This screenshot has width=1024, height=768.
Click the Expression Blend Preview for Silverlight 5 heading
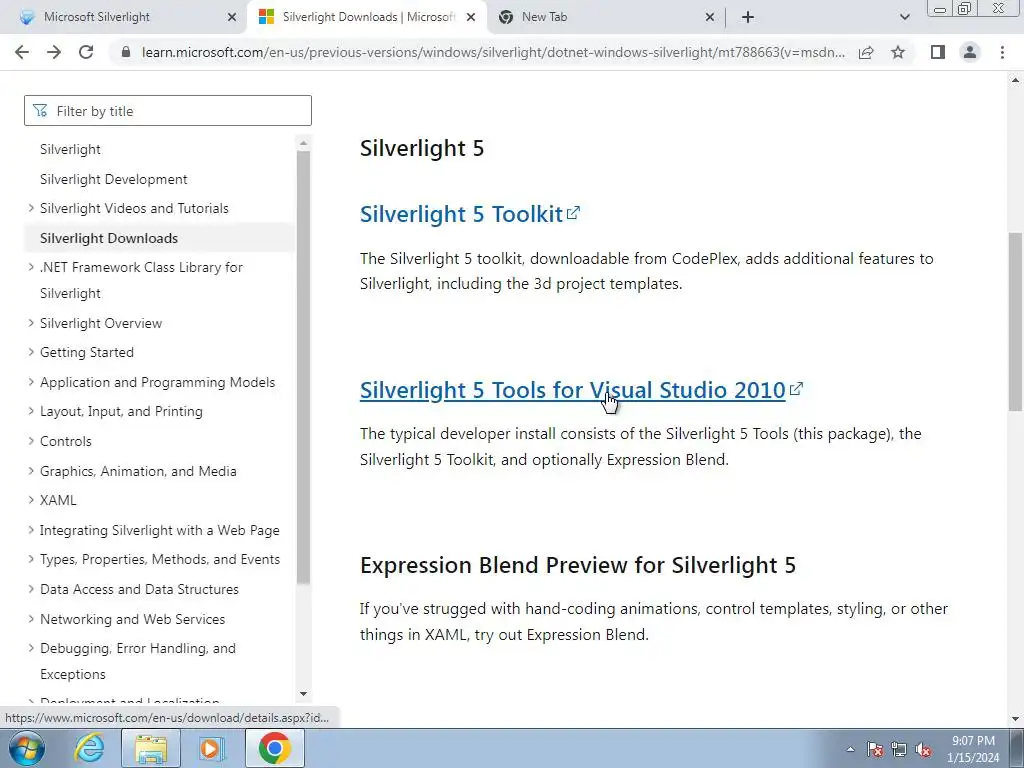(578, 565)
